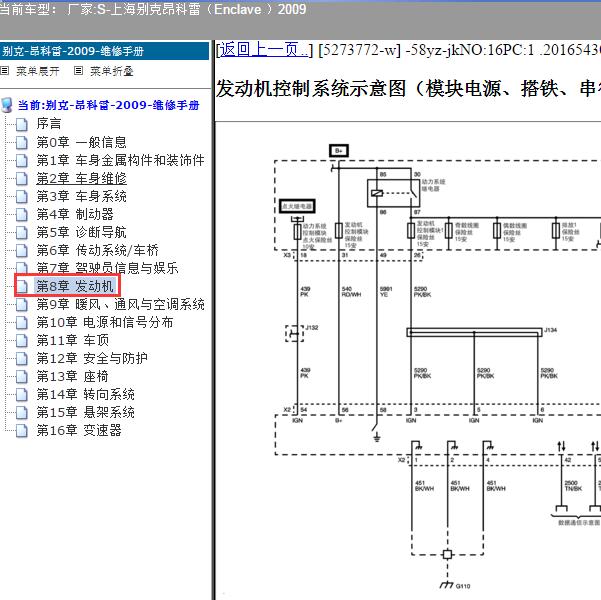Open 第12章 安全与防护
Image resolution: width=601 pixels, height=600 pixels.
pos(92,358)
